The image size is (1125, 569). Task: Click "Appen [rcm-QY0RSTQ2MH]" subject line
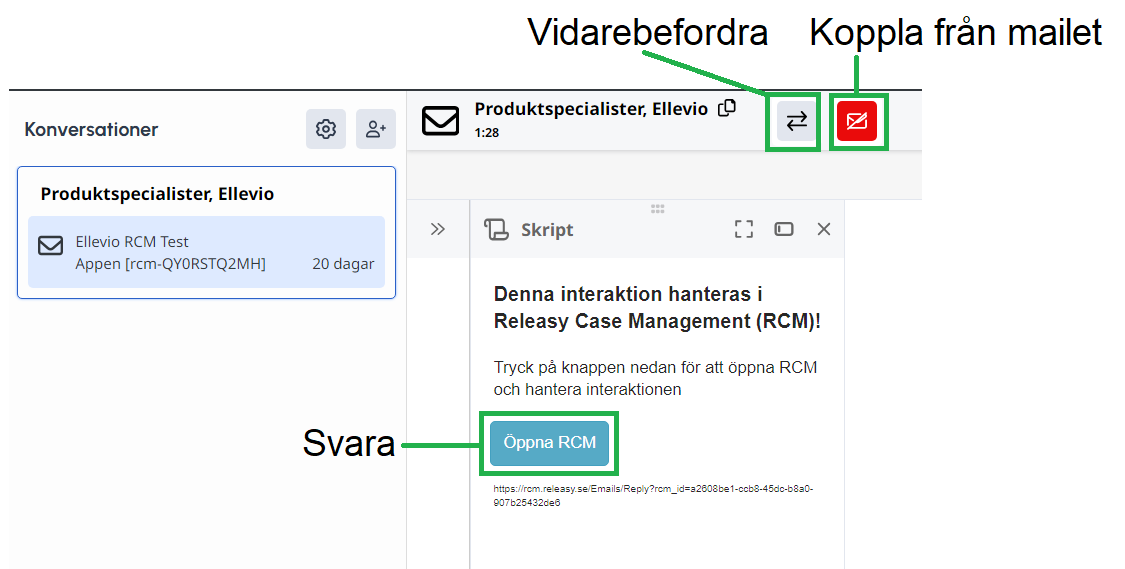[x=170, y=264]
